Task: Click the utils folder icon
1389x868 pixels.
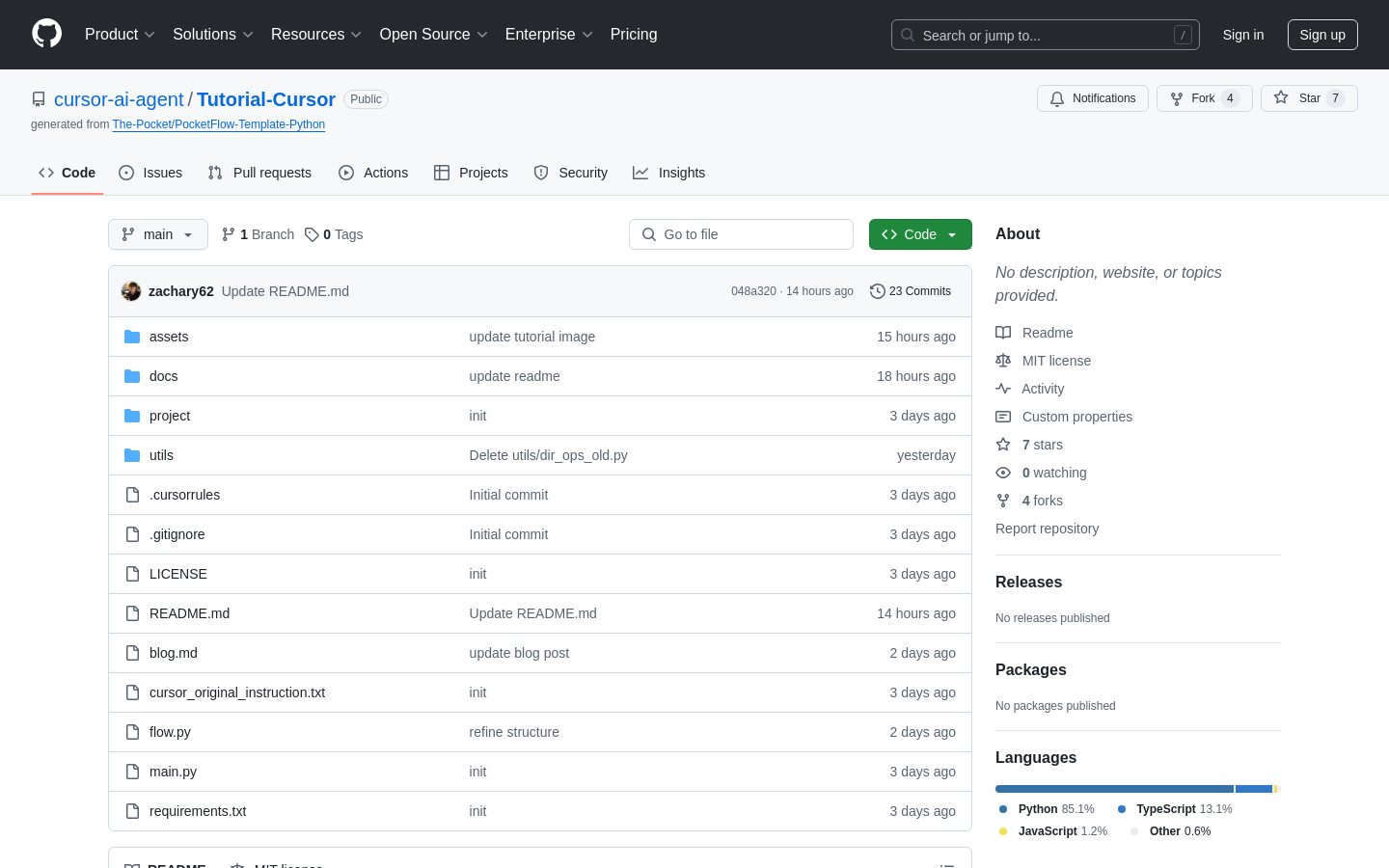Action: [x=132, y=455]
